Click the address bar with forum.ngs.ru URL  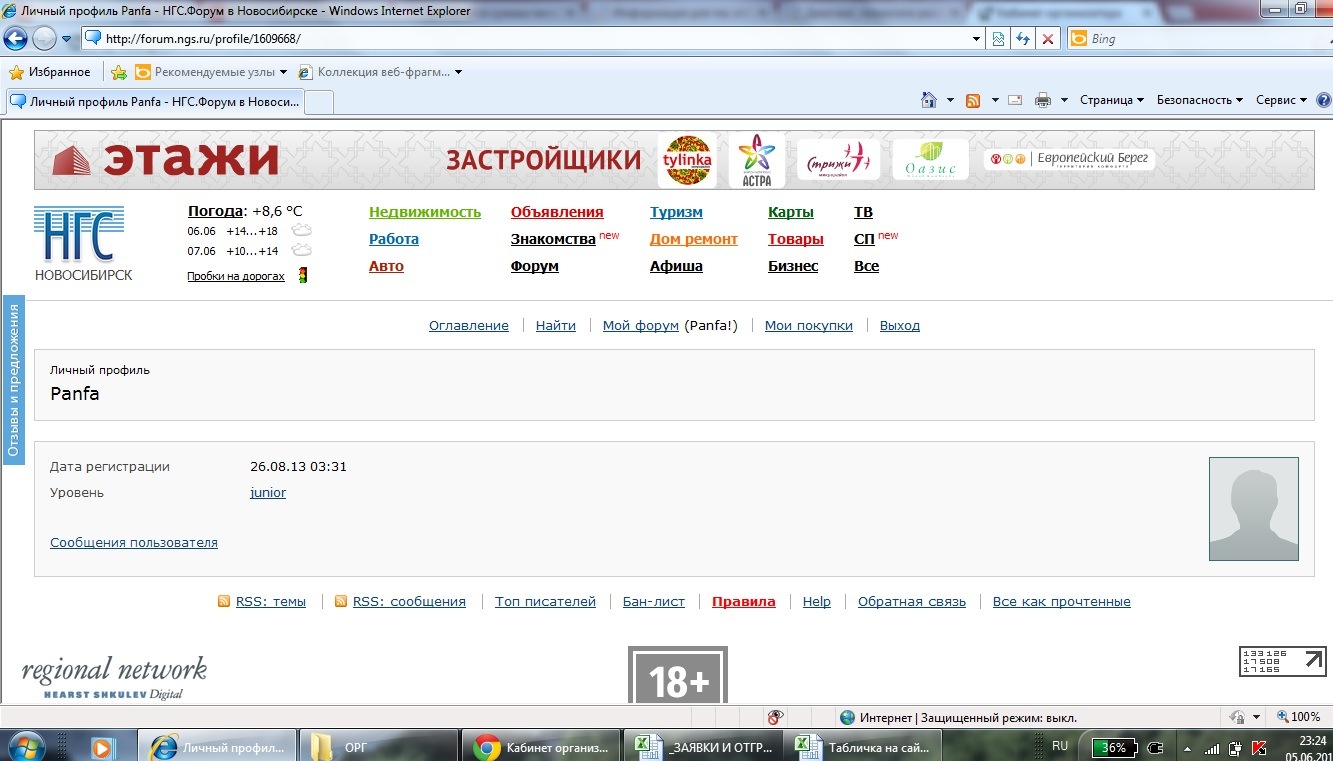click(526, 39)
